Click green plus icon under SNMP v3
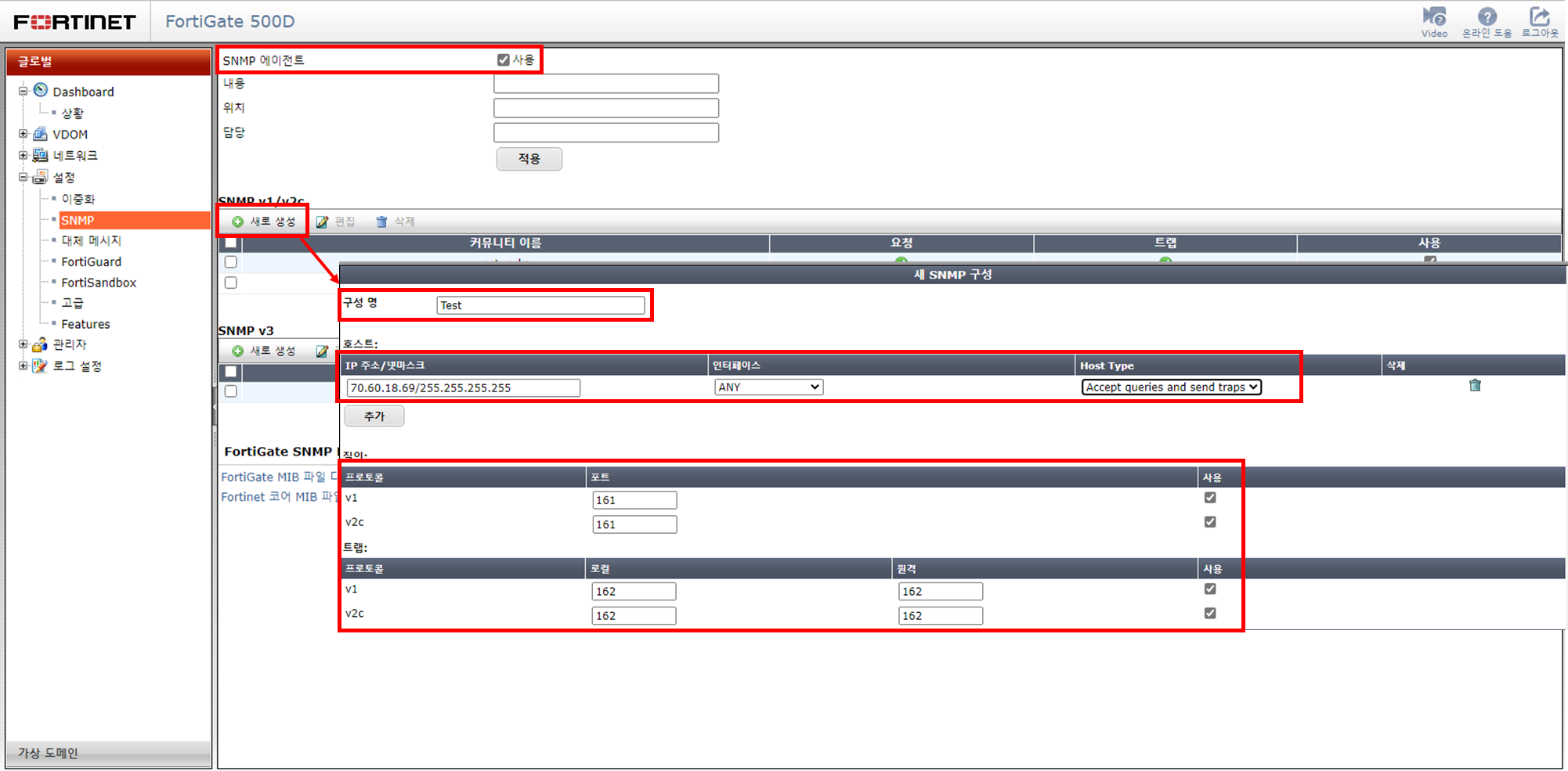The height and width of the screenshot is (771, 1568). coord(237,351)
